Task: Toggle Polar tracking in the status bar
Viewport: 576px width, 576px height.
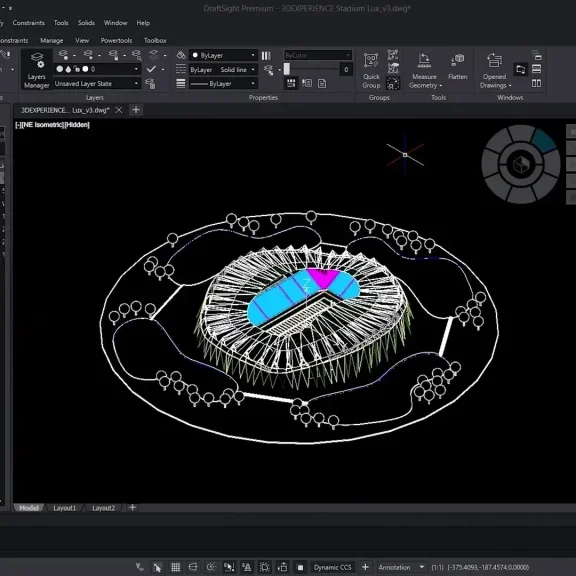Action: coord(211,567)
